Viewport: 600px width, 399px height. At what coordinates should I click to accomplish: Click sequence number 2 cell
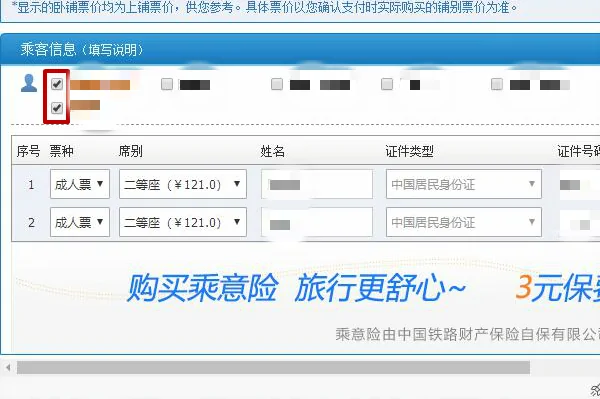click(x=31, y=223)
